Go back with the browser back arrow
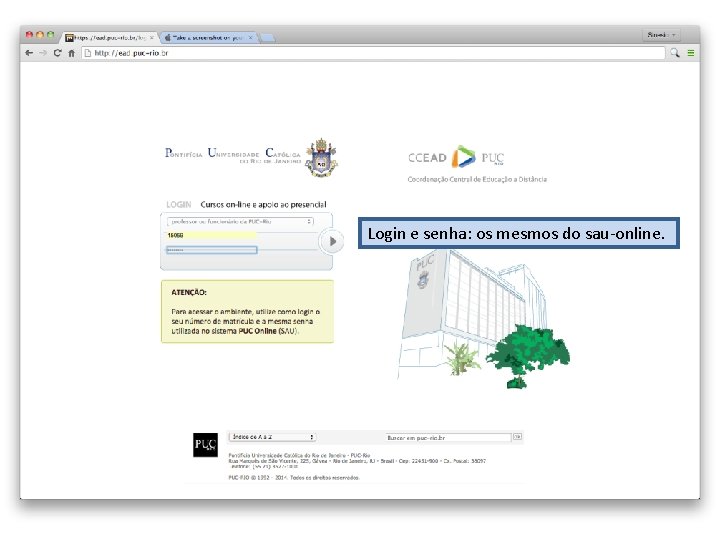Viewport: 720px width, 540px height. point(29,53)
